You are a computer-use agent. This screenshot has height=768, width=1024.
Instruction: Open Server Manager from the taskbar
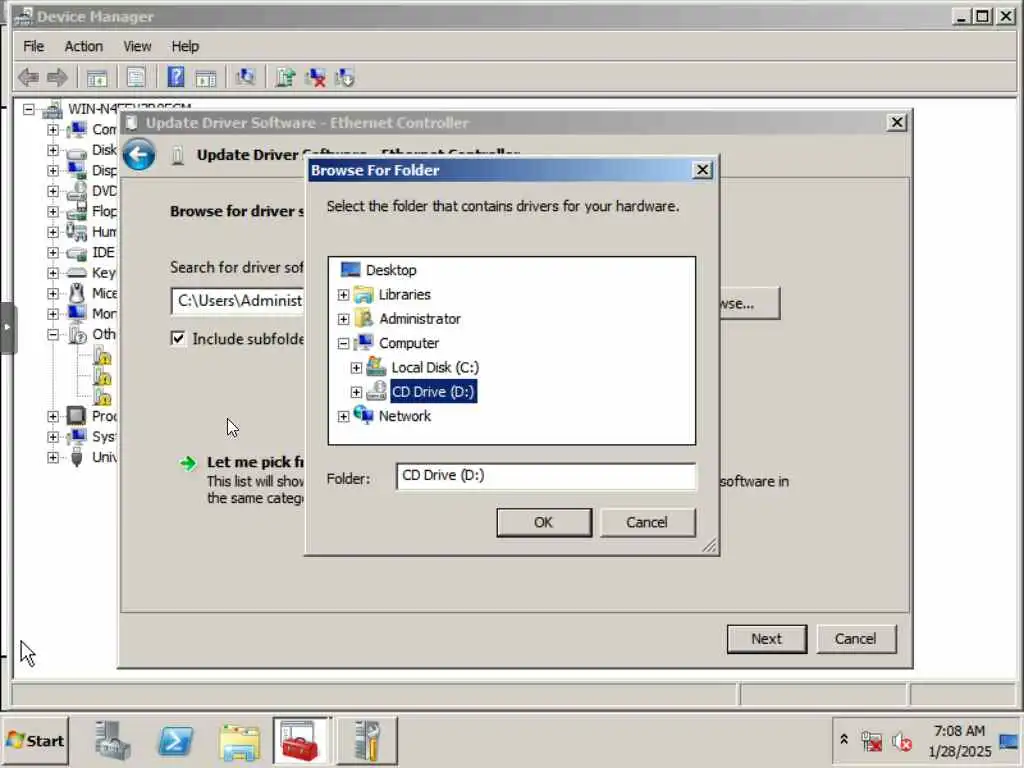point(112,741)
